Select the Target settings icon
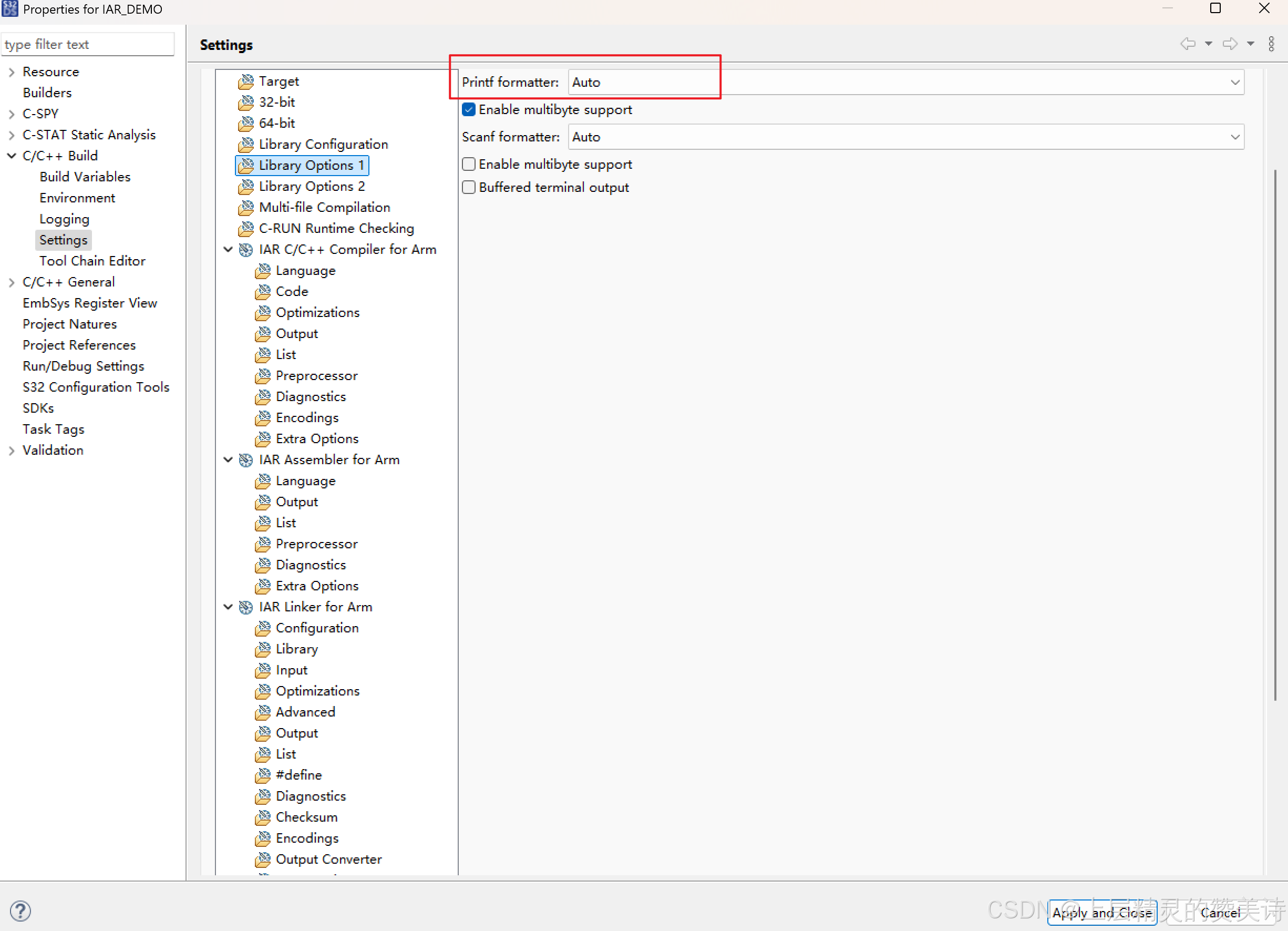Image resolution: width=1288 pixels, height=931 pixels. [246, 81]
